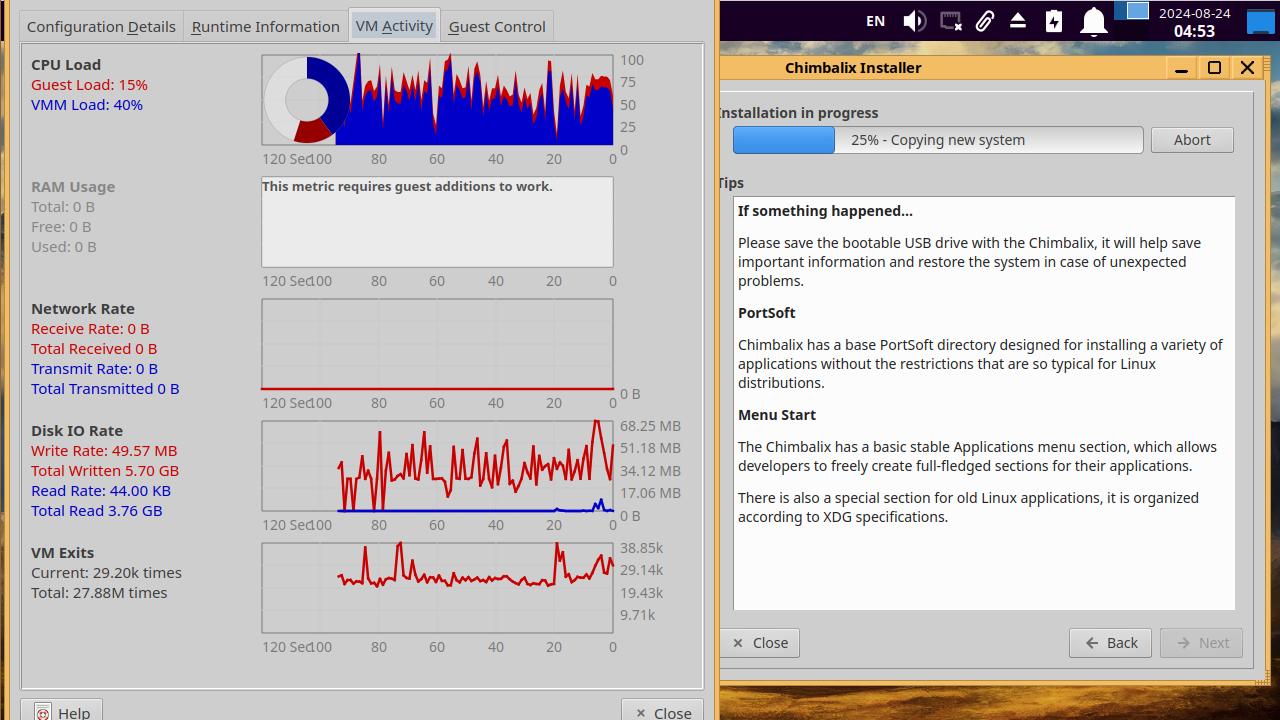The height and width of the screenshot is (720, 1280).
Task: Abort the Chimbalix installation
Action: click(1192, 140)
